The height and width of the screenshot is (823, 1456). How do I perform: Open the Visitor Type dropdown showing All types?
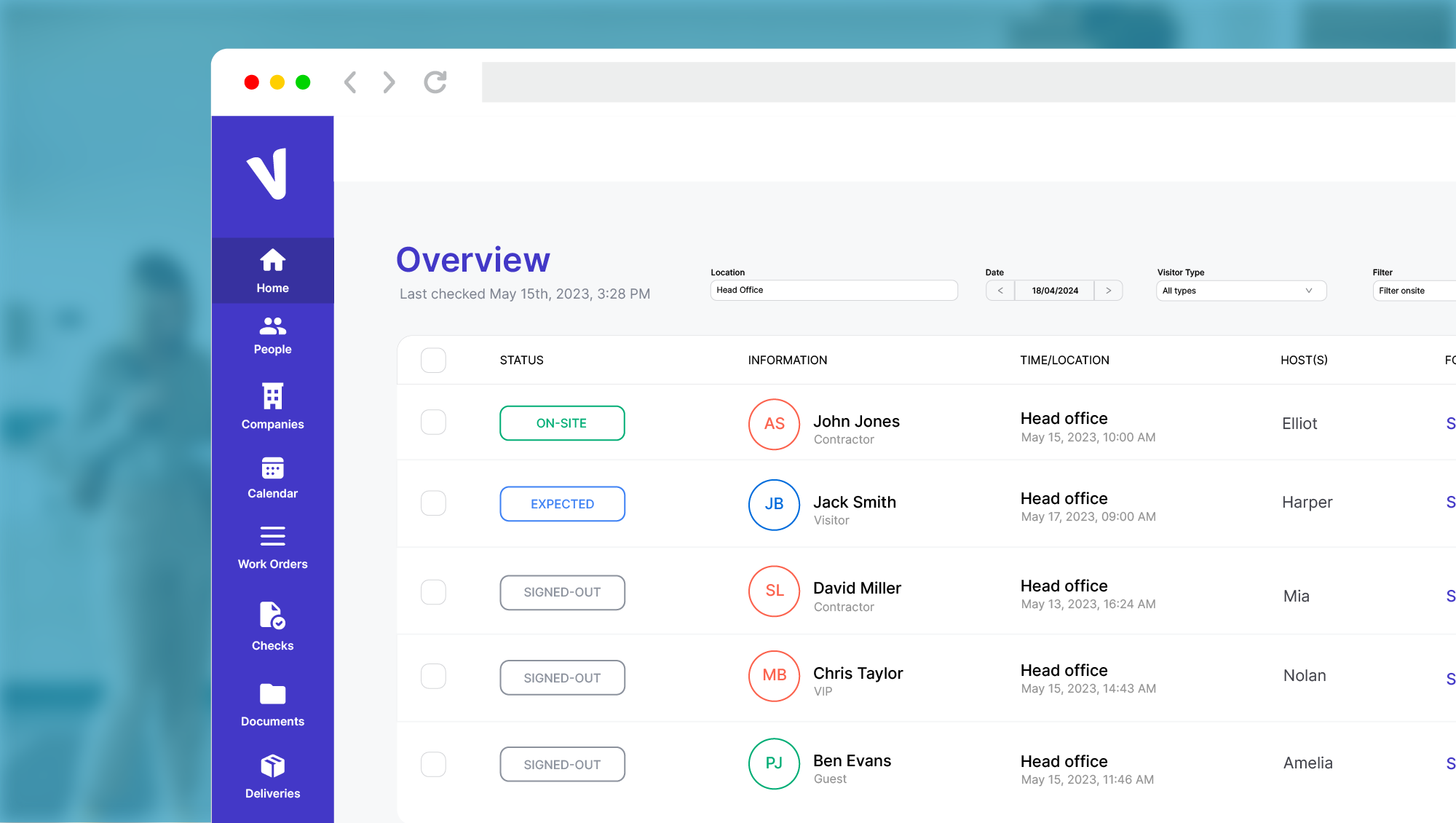1241,290
